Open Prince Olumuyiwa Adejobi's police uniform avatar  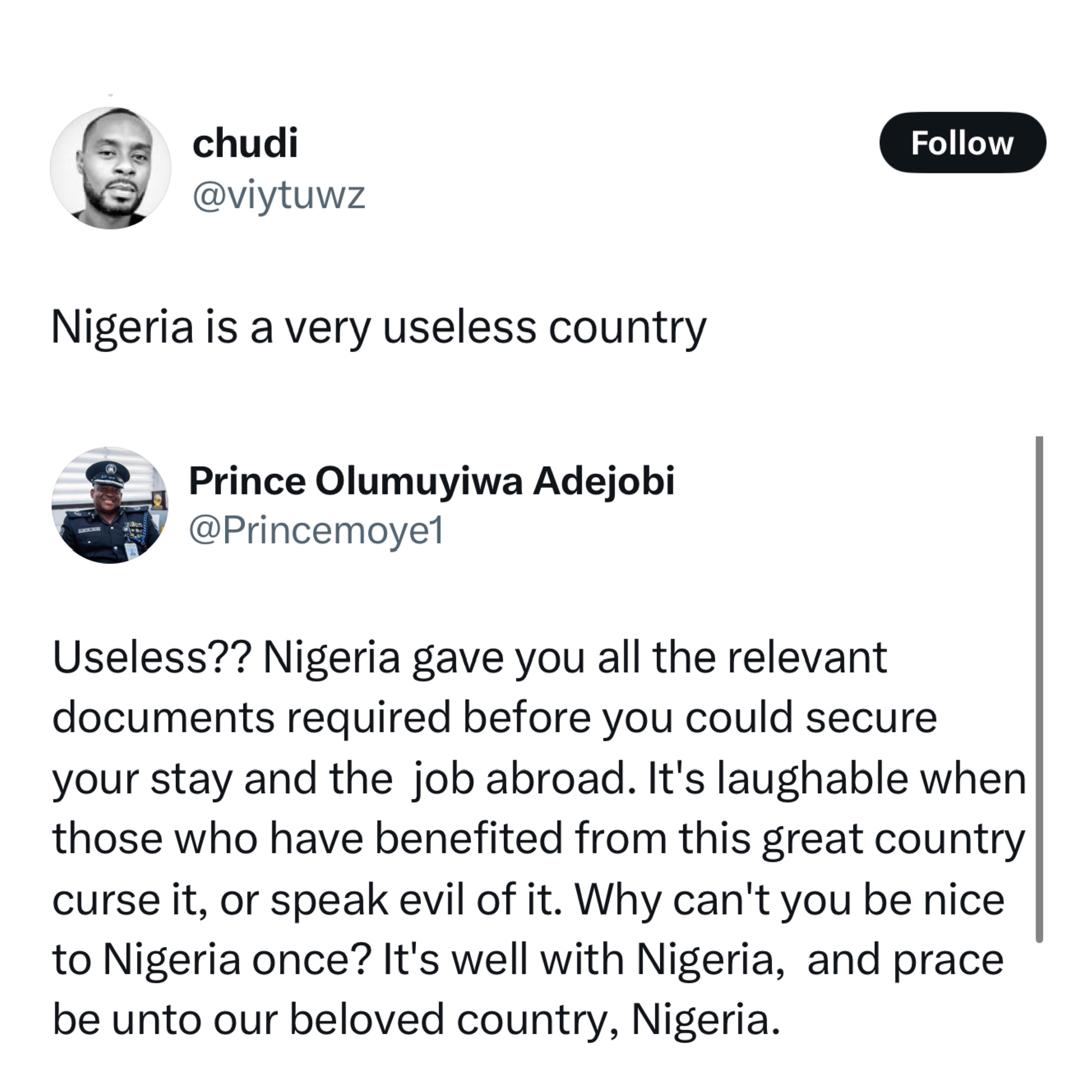pos(110,505)
